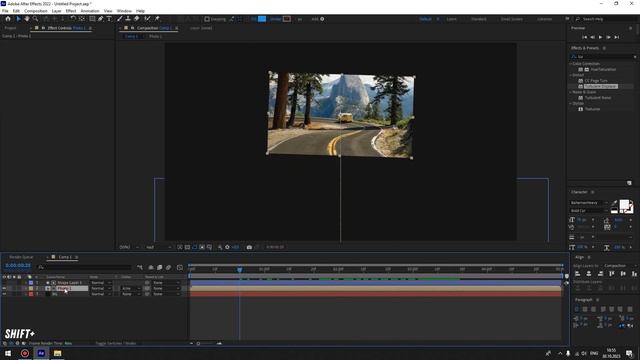Viewport: 640px width, 360px height.
Task: Open the Animation menu
Action: click(90, 11)
